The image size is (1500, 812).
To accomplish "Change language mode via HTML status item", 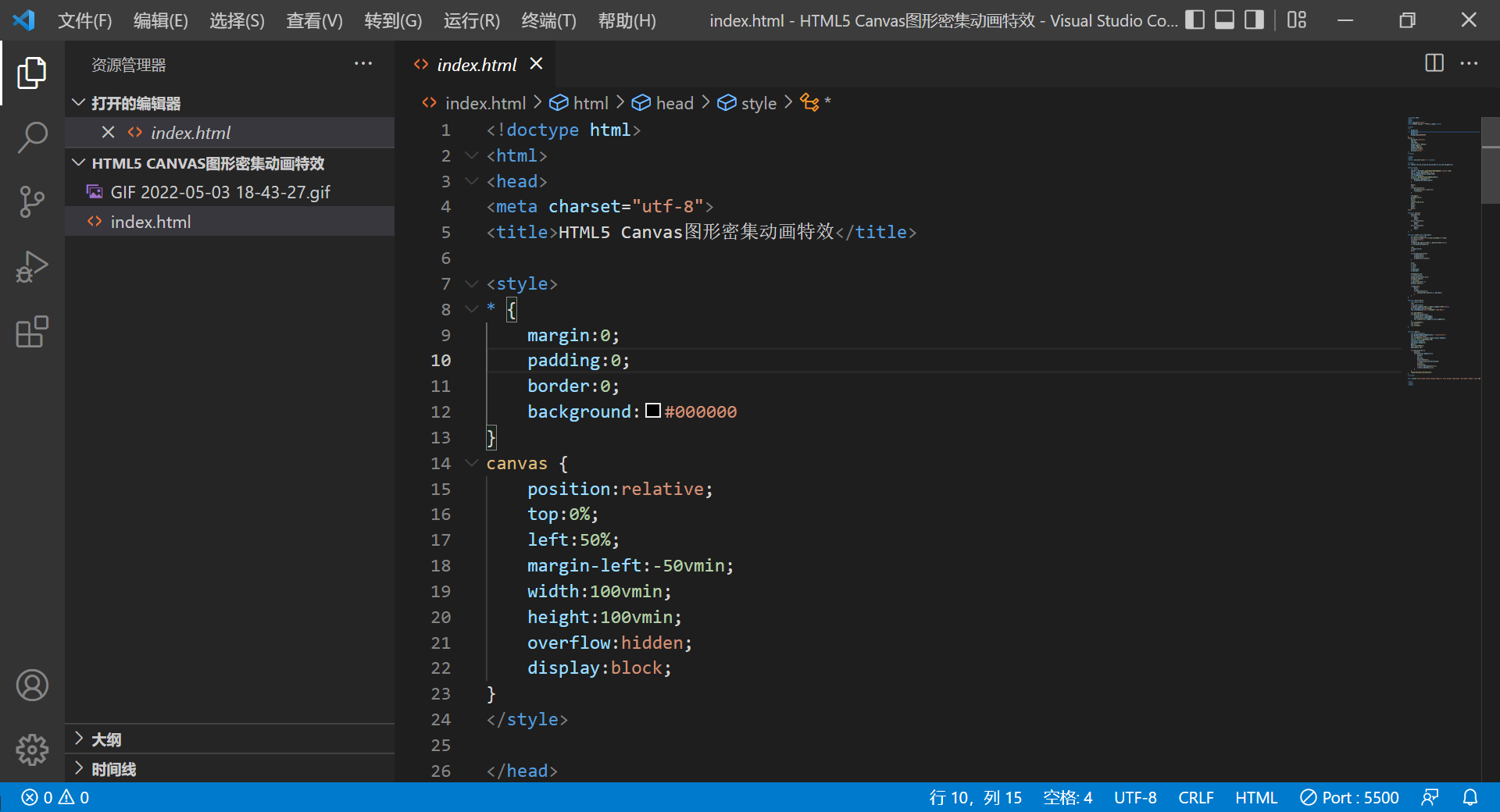I will 1255,797.
